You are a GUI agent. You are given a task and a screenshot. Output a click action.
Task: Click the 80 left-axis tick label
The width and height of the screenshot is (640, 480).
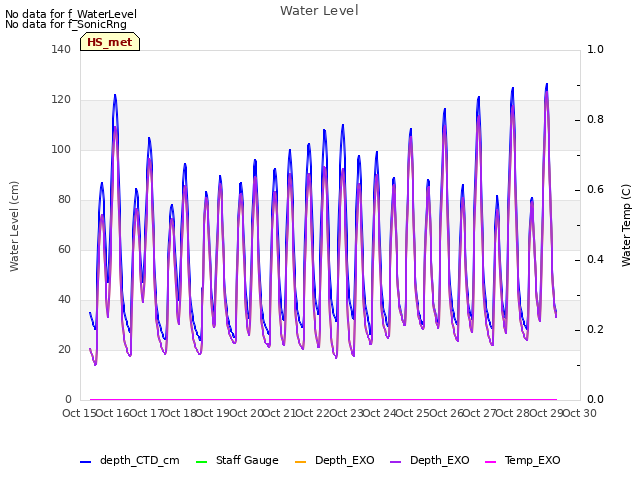point(64,200)
